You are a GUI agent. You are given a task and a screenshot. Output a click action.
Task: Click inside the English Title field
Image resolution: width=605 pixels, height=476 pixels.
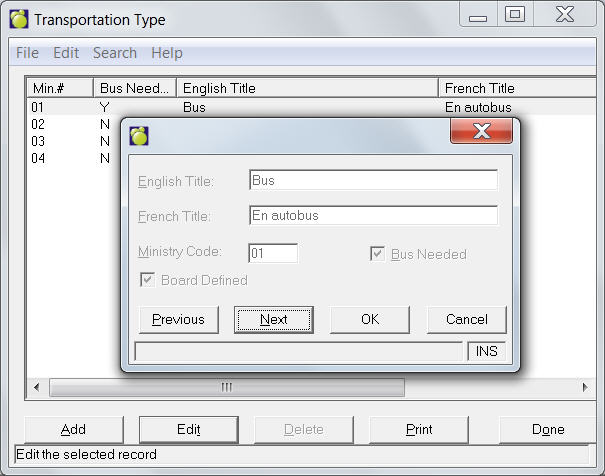372,181
